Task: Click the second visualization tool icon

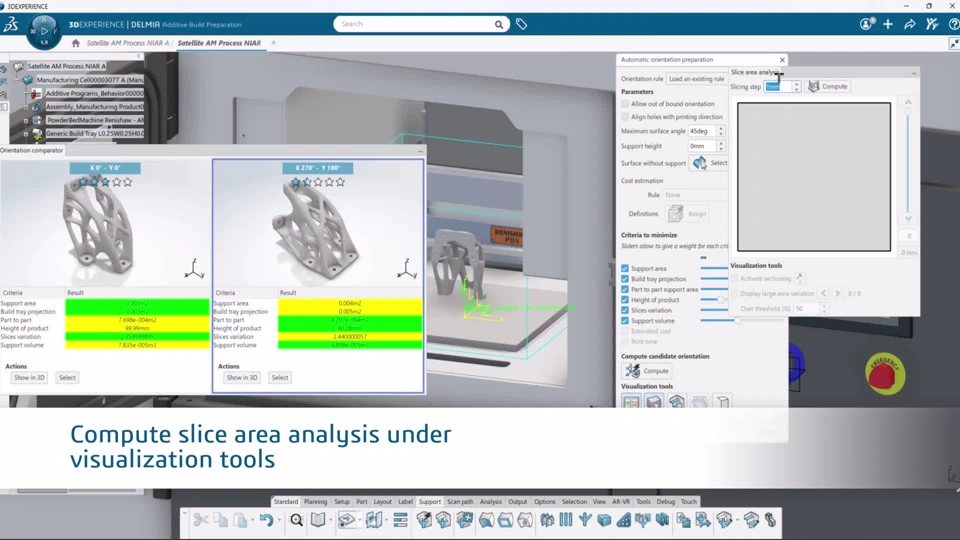Action: click(x=654, y=402)
